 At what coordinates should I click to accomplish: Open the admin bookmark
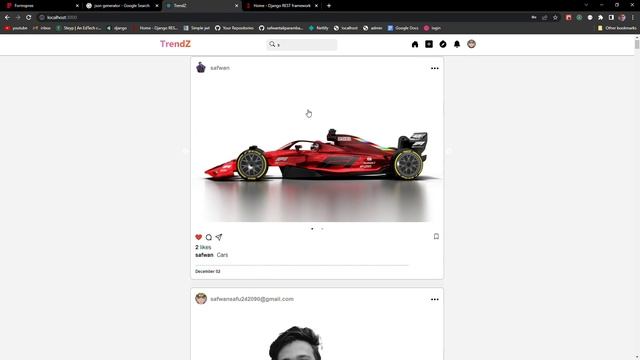click(x=373, y=28)
